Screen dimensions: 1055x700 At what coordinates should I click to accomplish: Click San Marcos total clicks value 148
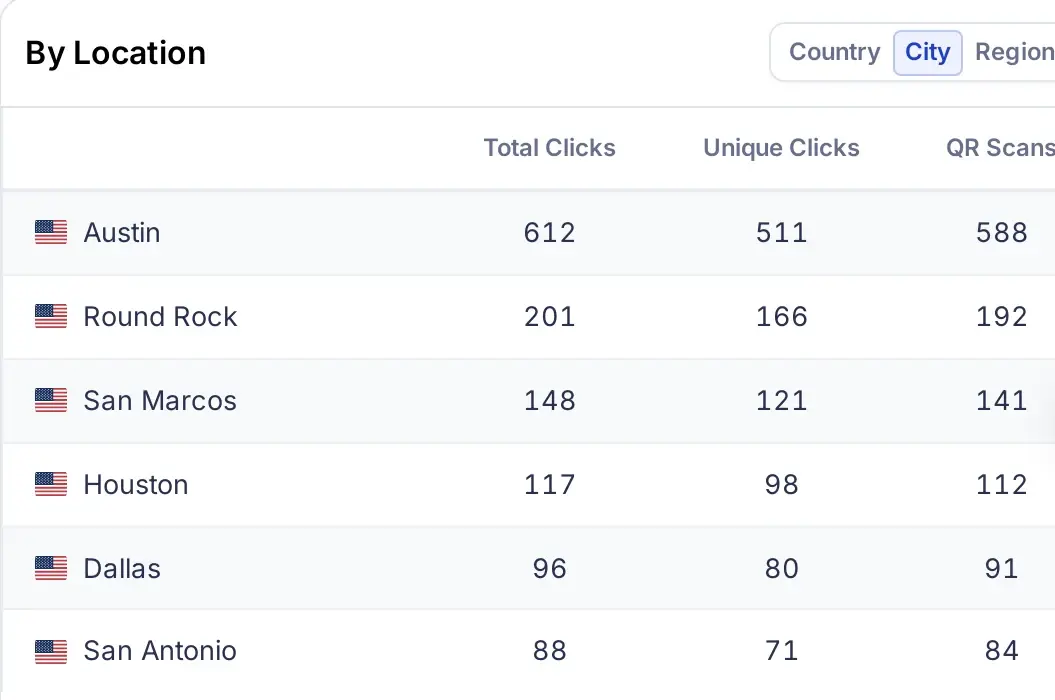tap(550, 401)
